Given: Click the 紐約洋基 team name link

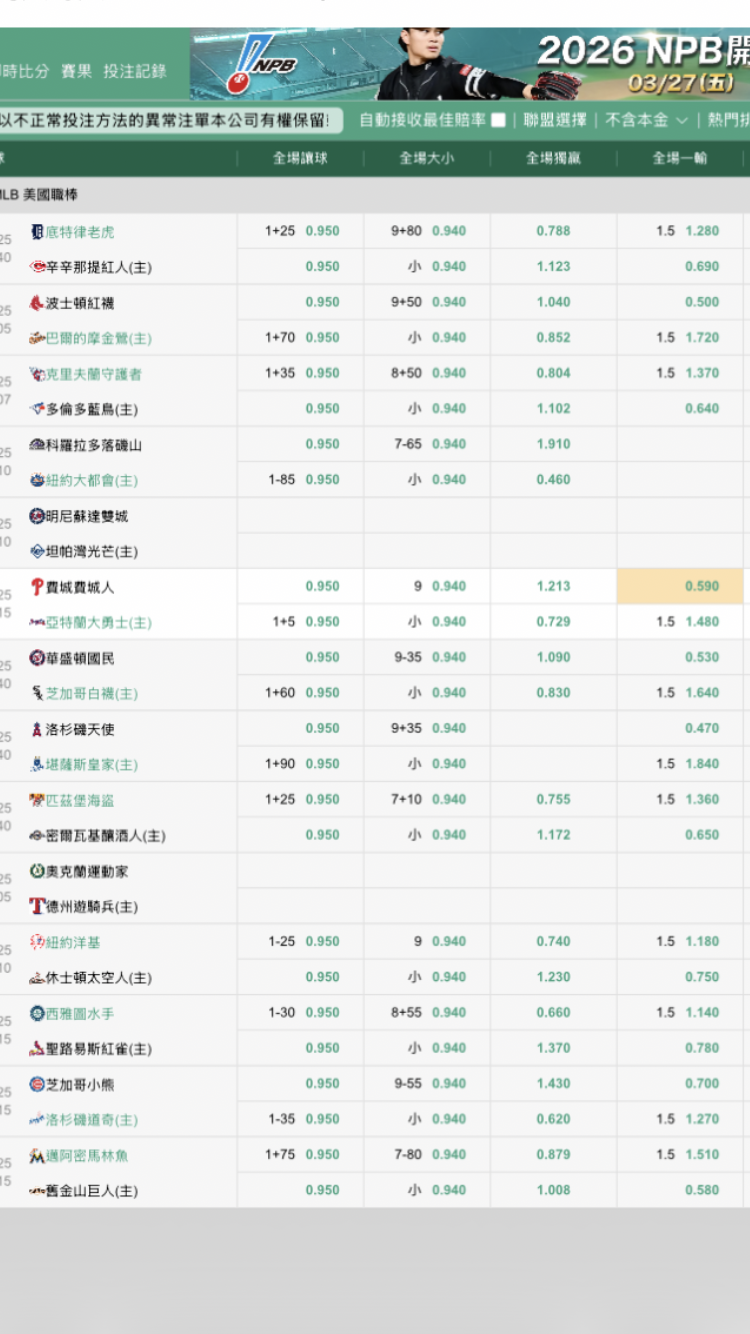Looking at the screenshot, I should click(73, 942).
